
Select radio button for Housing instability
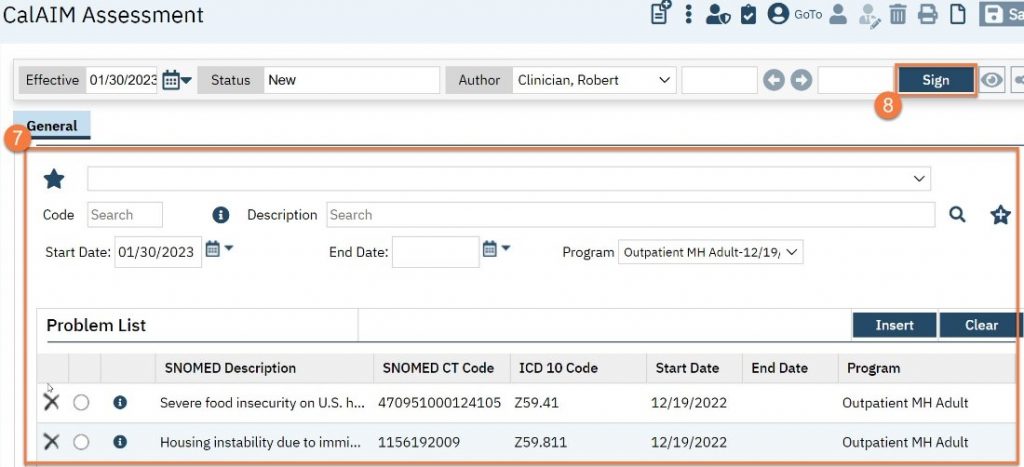click(81, 442)
